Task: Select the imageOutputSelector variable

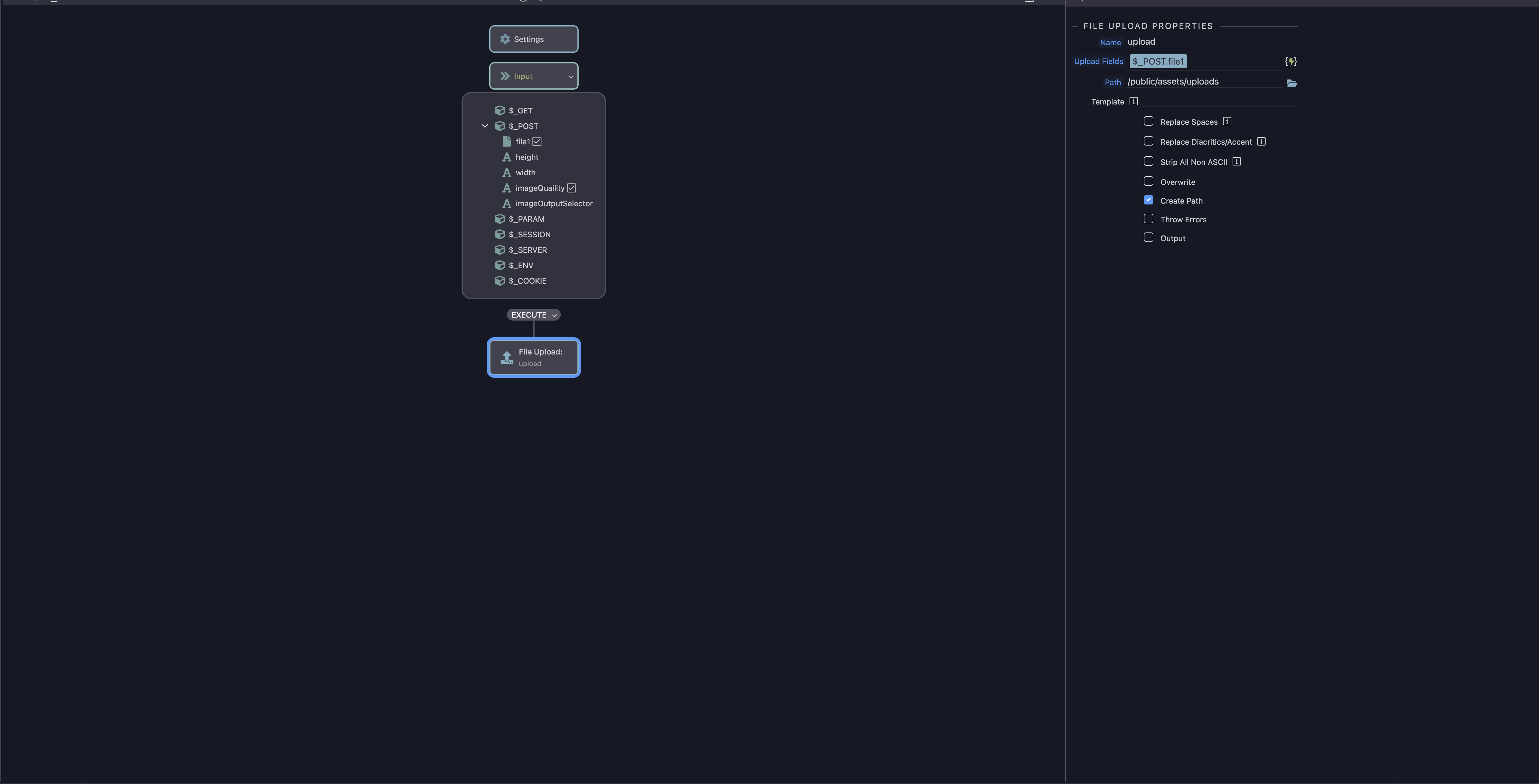Action: (554, 203)
